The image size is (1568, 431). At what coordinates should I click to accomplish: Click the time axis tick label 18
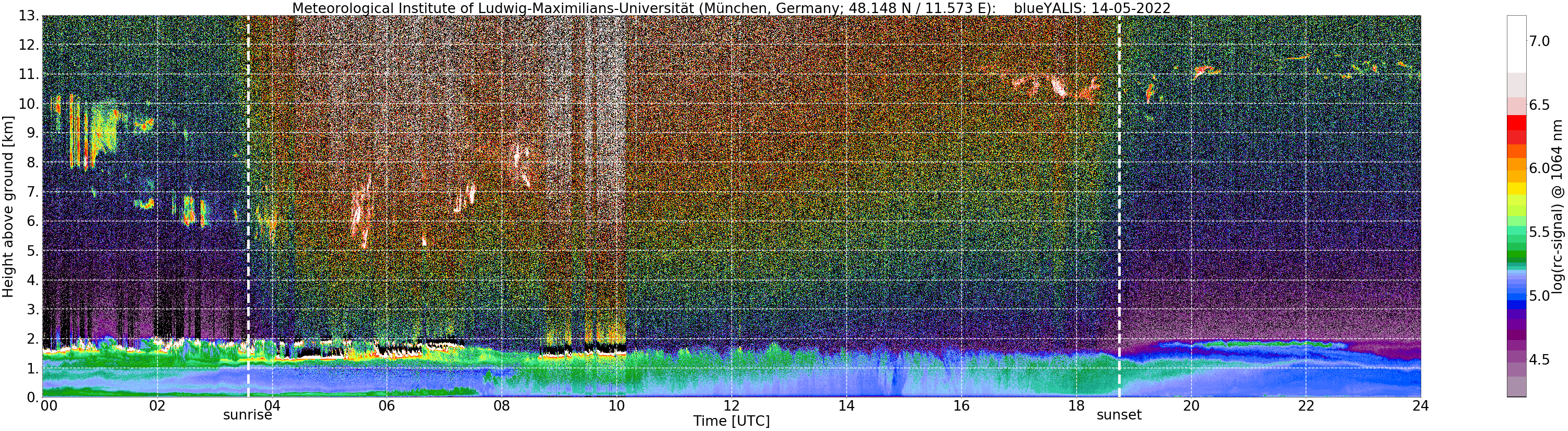click(x=1076, y=406)
